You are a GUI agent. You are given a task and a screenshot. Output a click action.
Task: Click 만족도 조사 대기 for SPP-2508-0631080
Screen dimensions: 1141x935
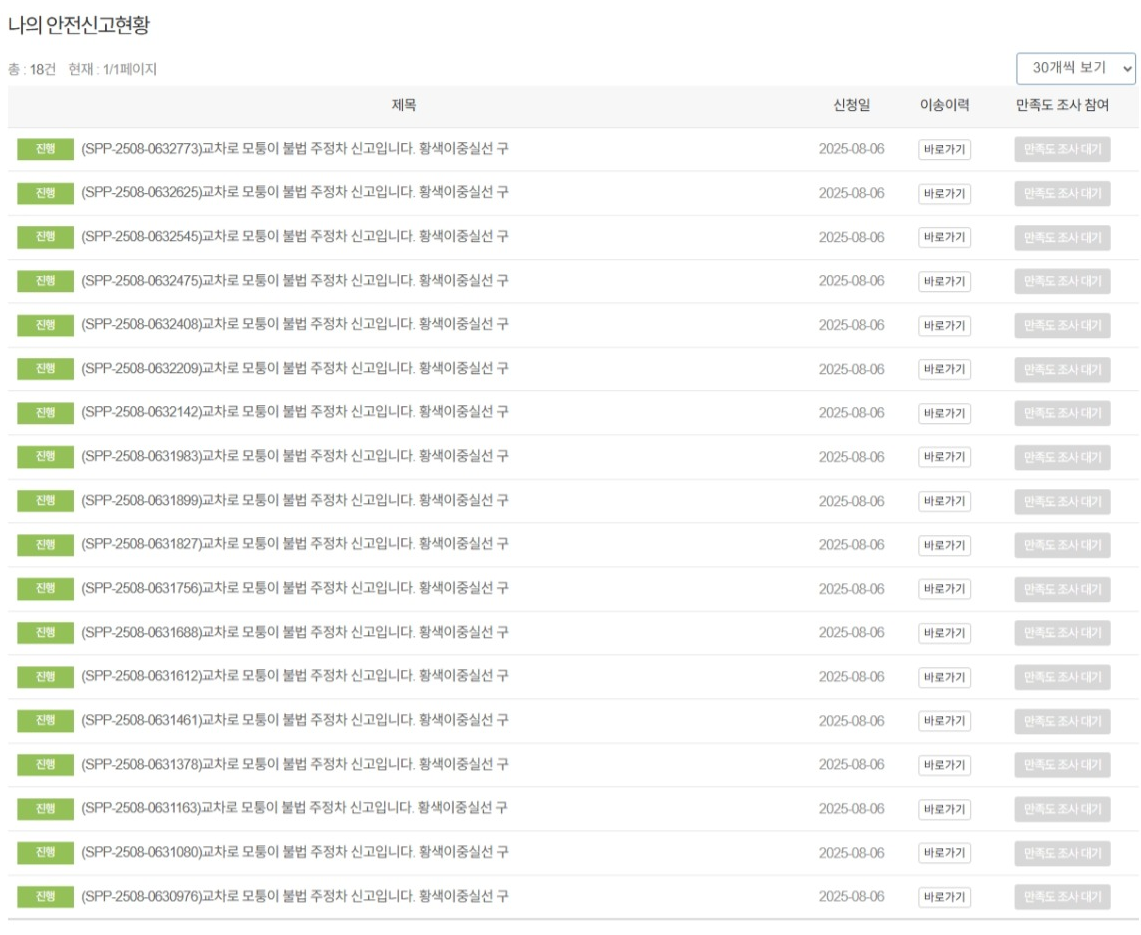coord(1061,853)
